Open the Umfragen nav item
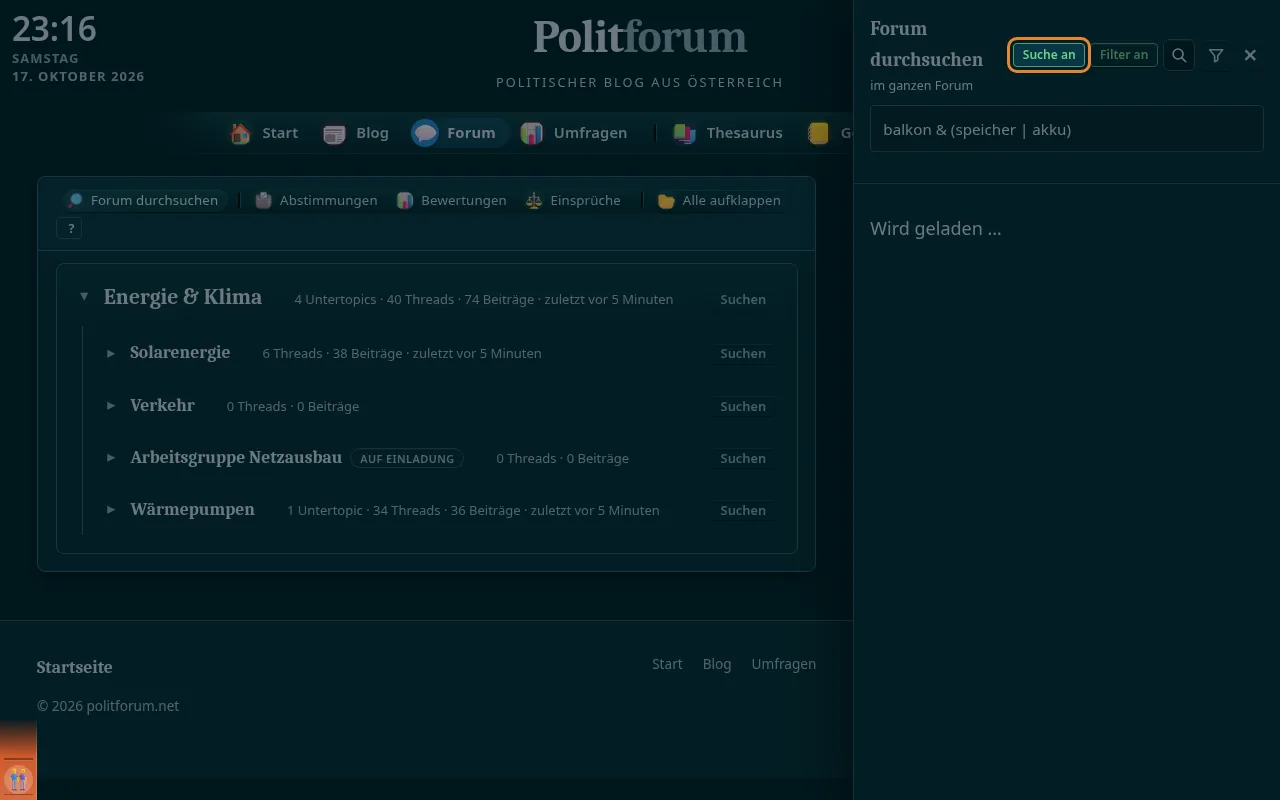Screen dimensions: 1280x800 coord(574,133)
